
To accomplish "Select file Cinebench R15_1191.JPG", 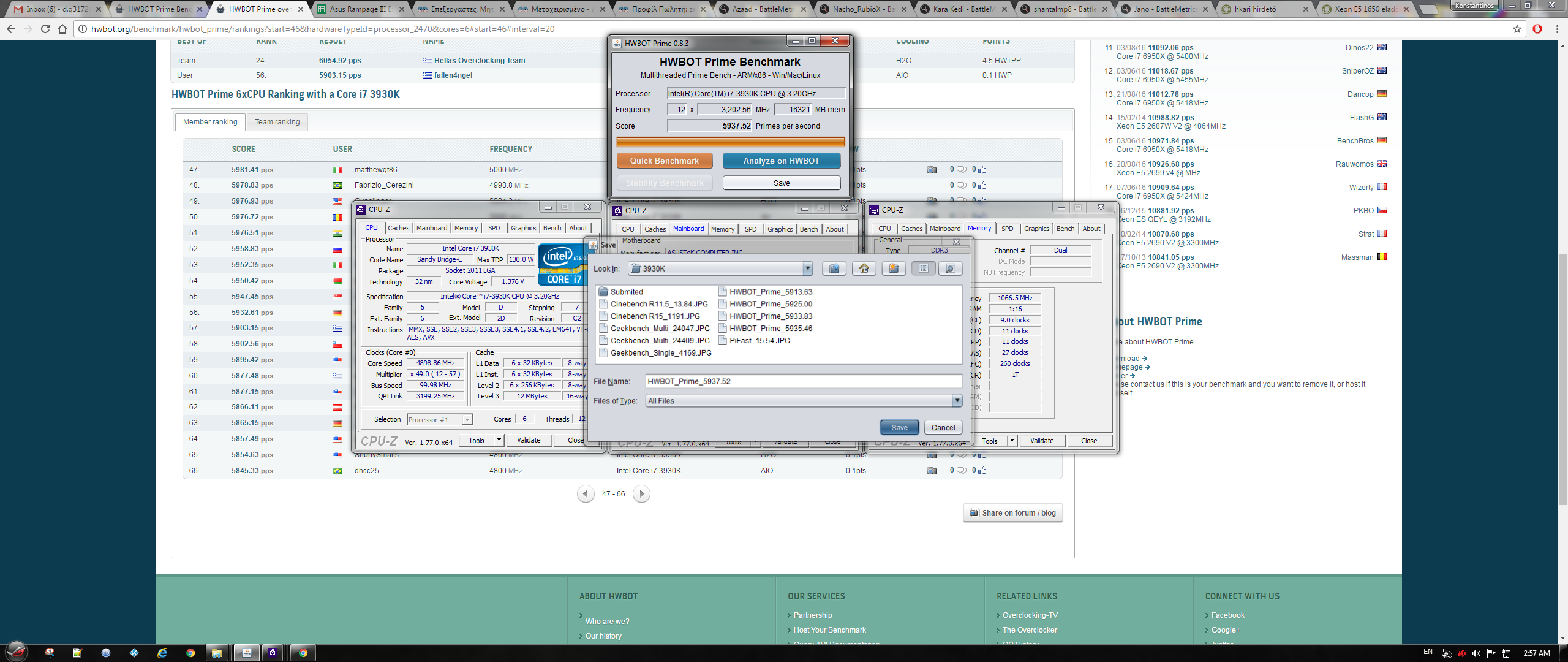I will tap(650, 316).
